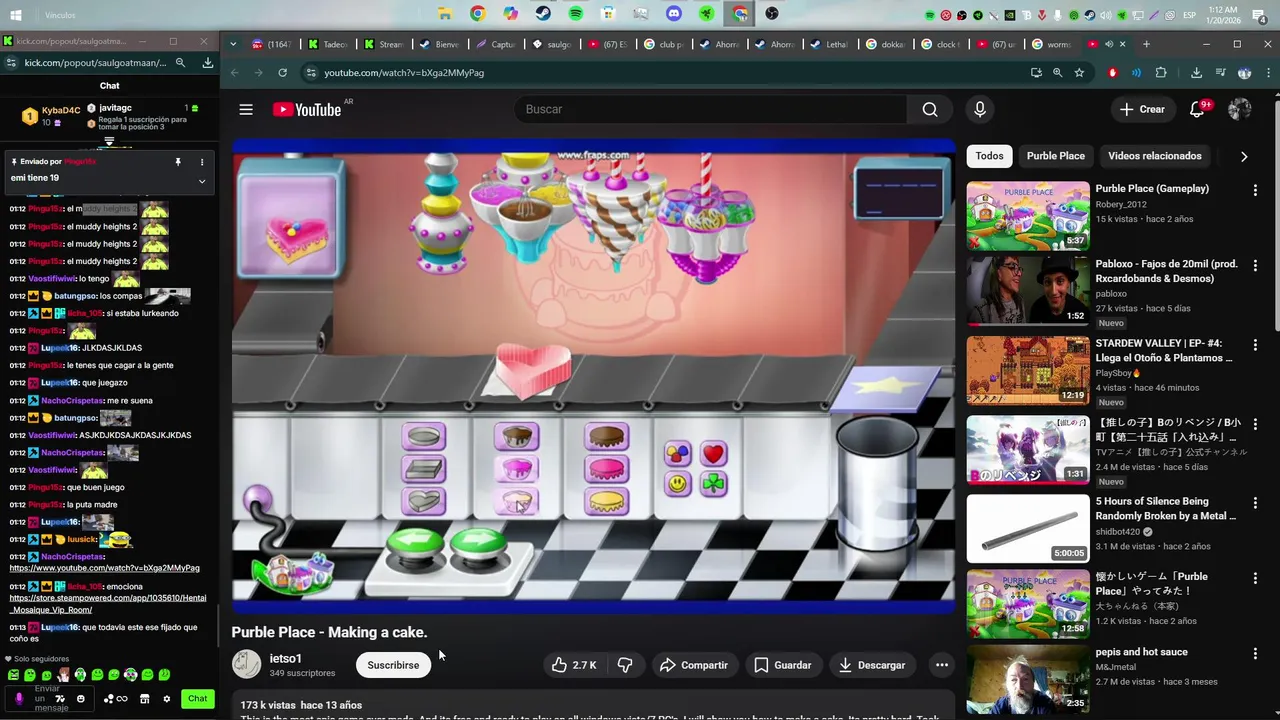Open the Chrome tab search dropdown
The height and width of the screenshot is (720, 1280).
(233, 44)
